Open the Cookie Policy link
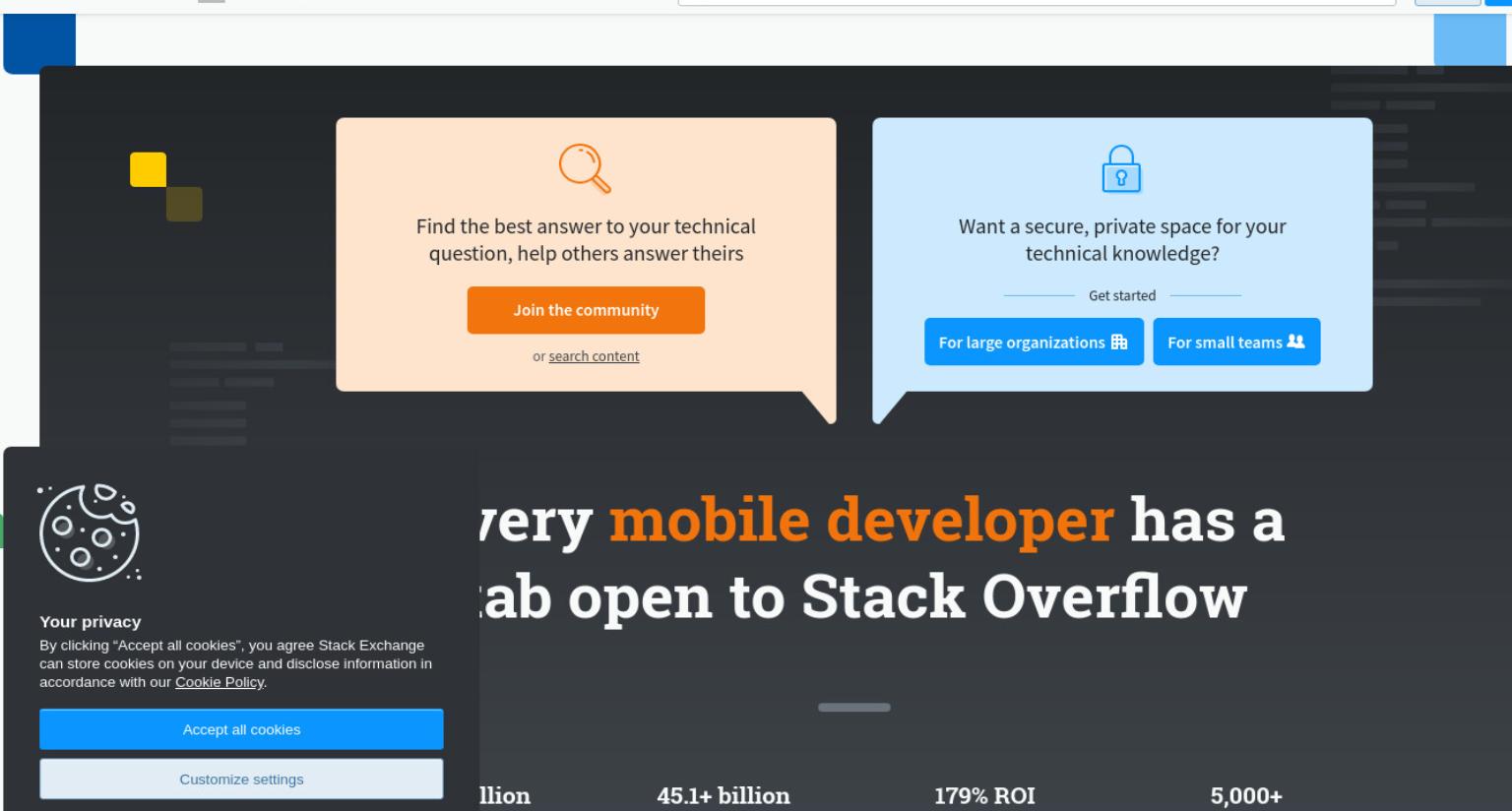This screenshot has width=1512, height=811. pos(220,682)
